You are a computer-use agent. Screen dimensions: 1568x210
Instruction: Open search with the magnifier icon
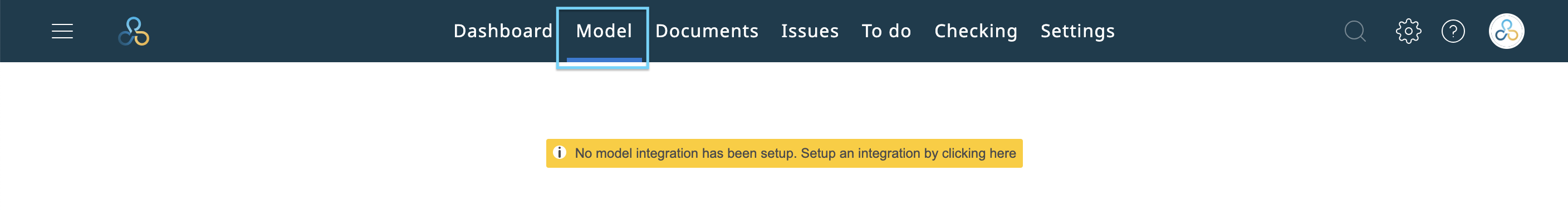[1355, 31]
